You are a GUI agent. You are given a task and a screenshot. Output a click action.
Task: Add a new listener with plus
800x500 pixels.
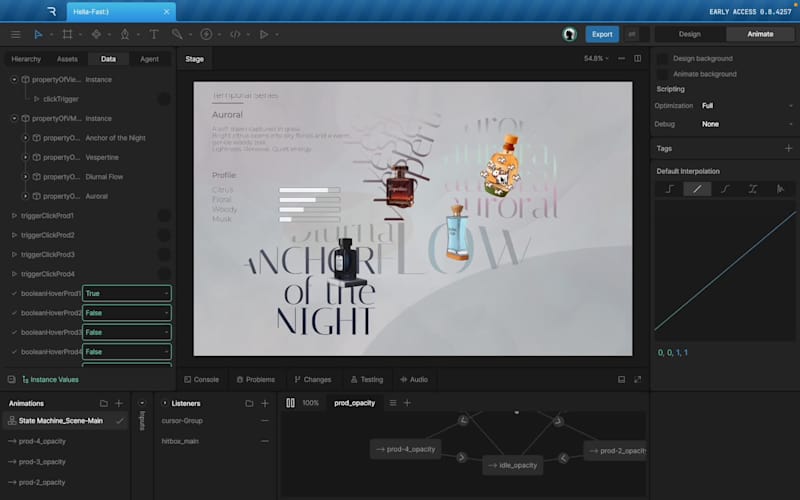coord(265,404)
